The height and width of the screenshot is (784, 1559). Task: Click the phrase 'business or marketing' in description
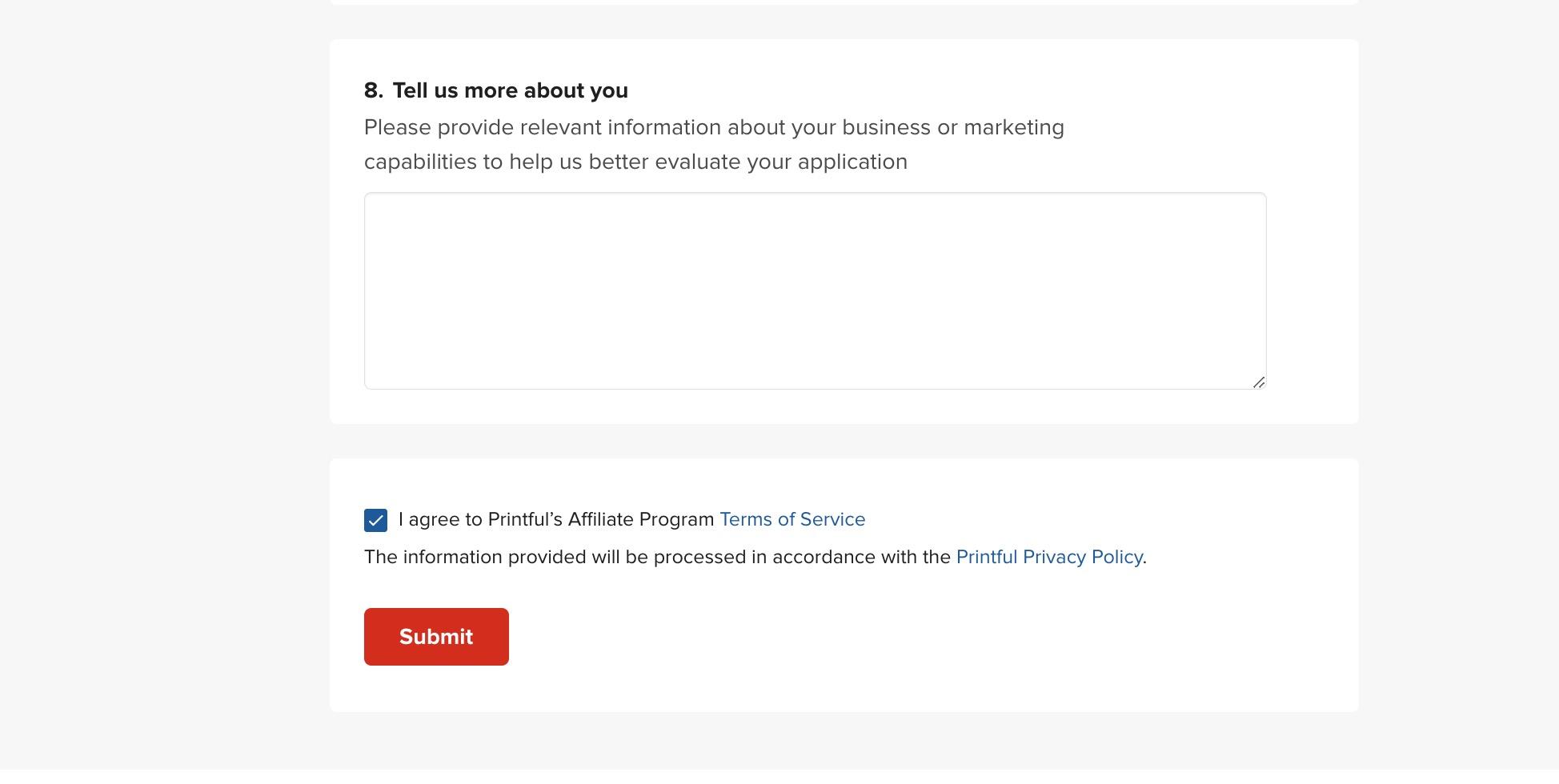(x=952, y=127)
